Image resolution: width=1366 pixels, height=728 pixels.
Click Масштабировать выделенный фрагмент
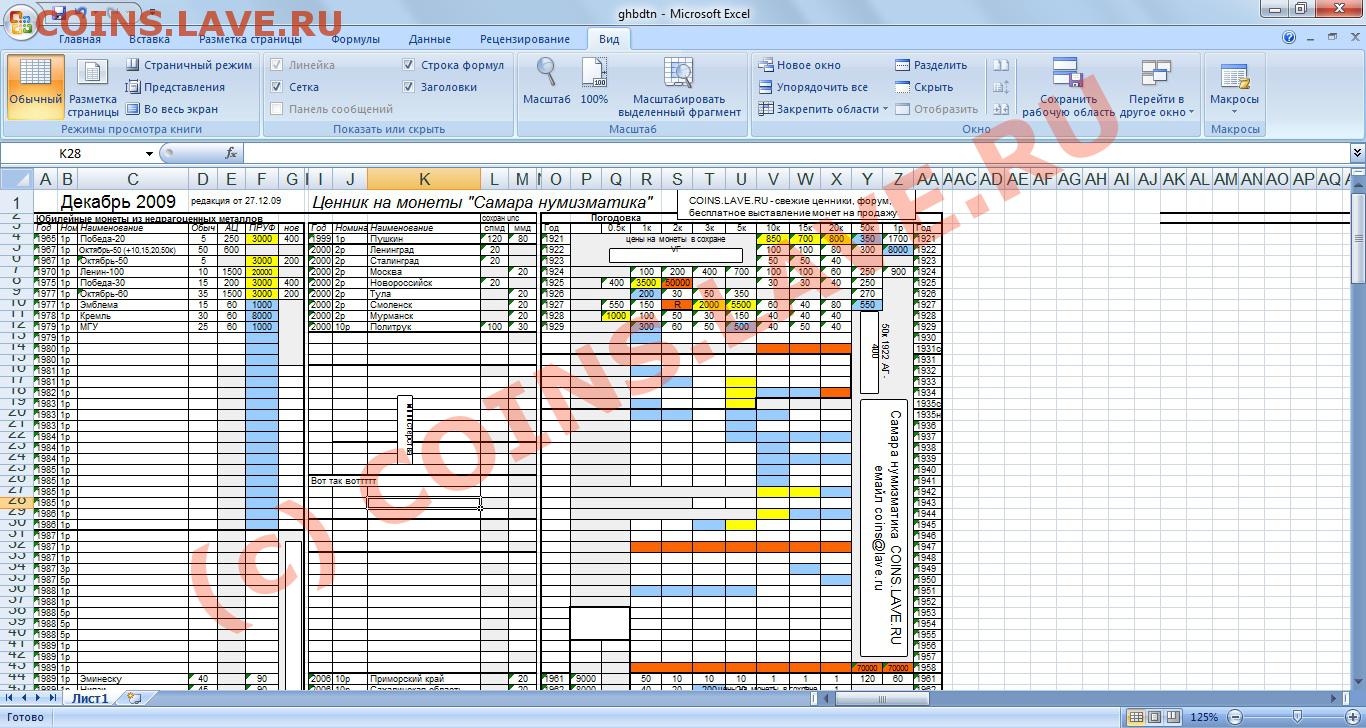pyautogui.click(x=679, y=88)
